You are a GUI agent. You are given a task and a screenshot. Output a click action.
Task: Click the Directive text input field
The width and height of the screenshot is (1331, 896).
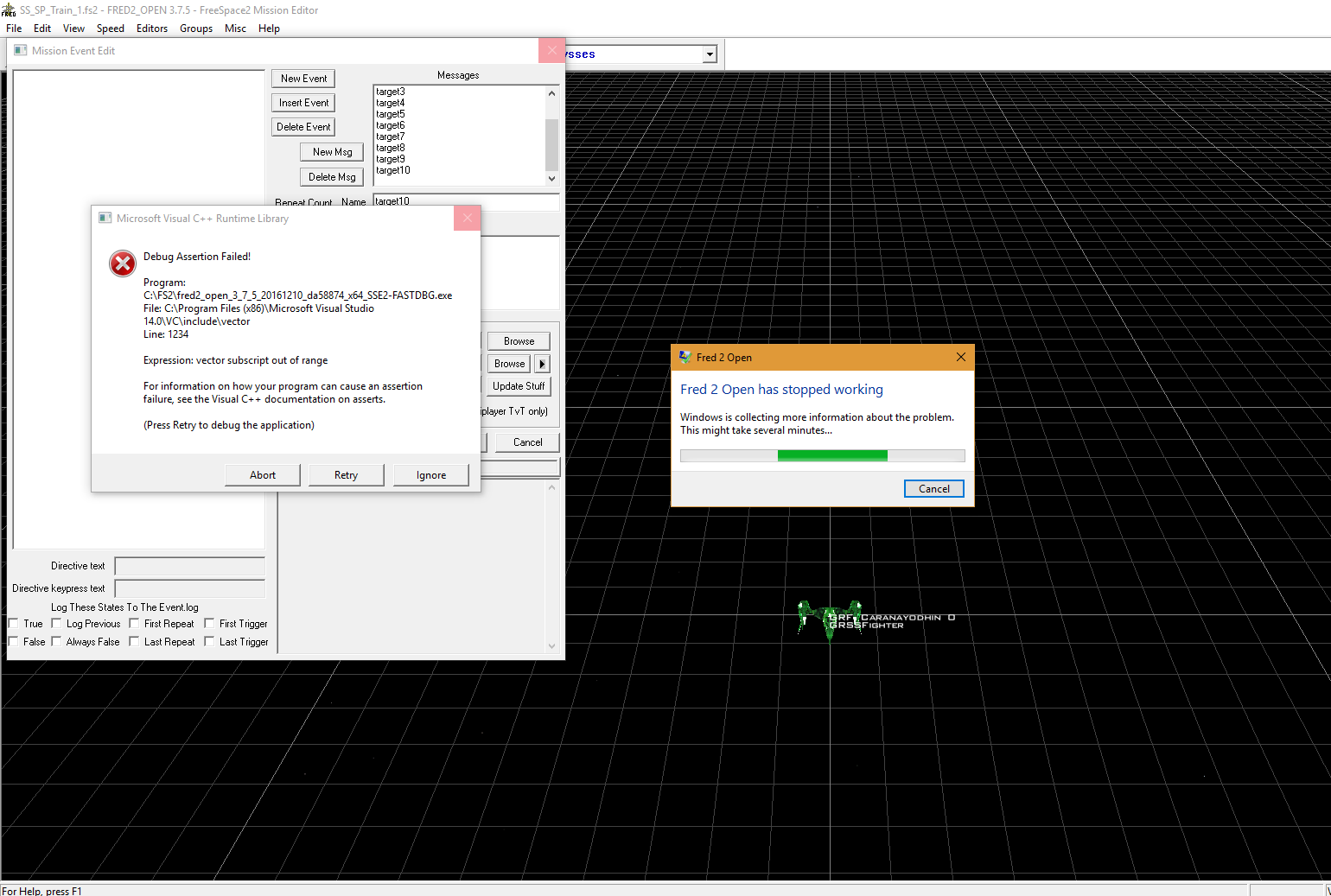click(x=190, y=566)
